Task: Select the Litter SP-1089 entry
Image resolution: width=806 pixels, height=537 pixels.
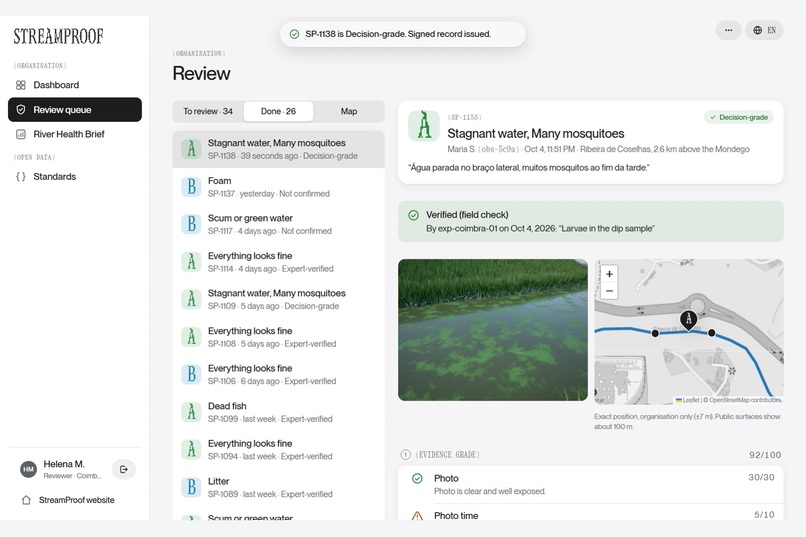Action: pos(279,487)
